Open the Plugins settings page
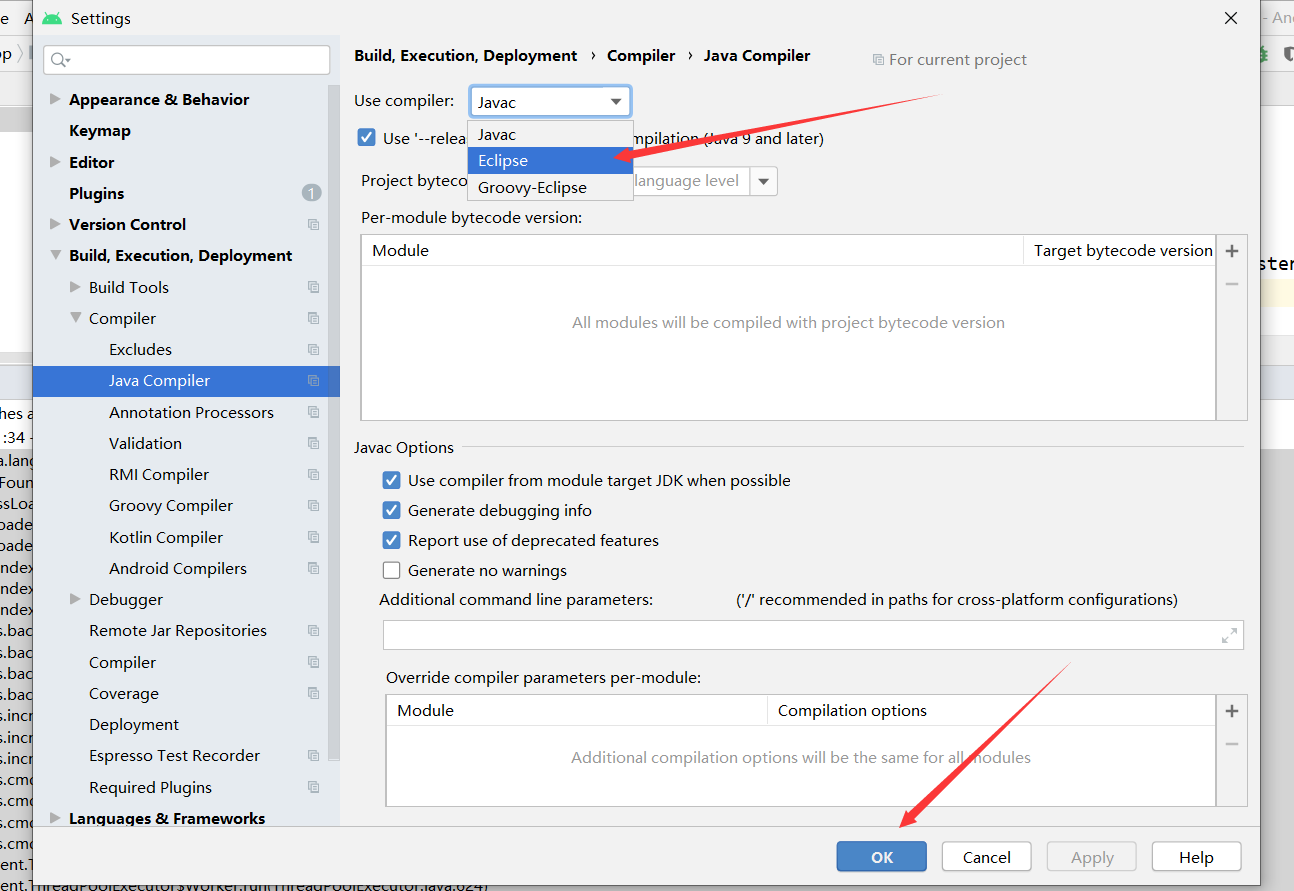 point(97,193)
